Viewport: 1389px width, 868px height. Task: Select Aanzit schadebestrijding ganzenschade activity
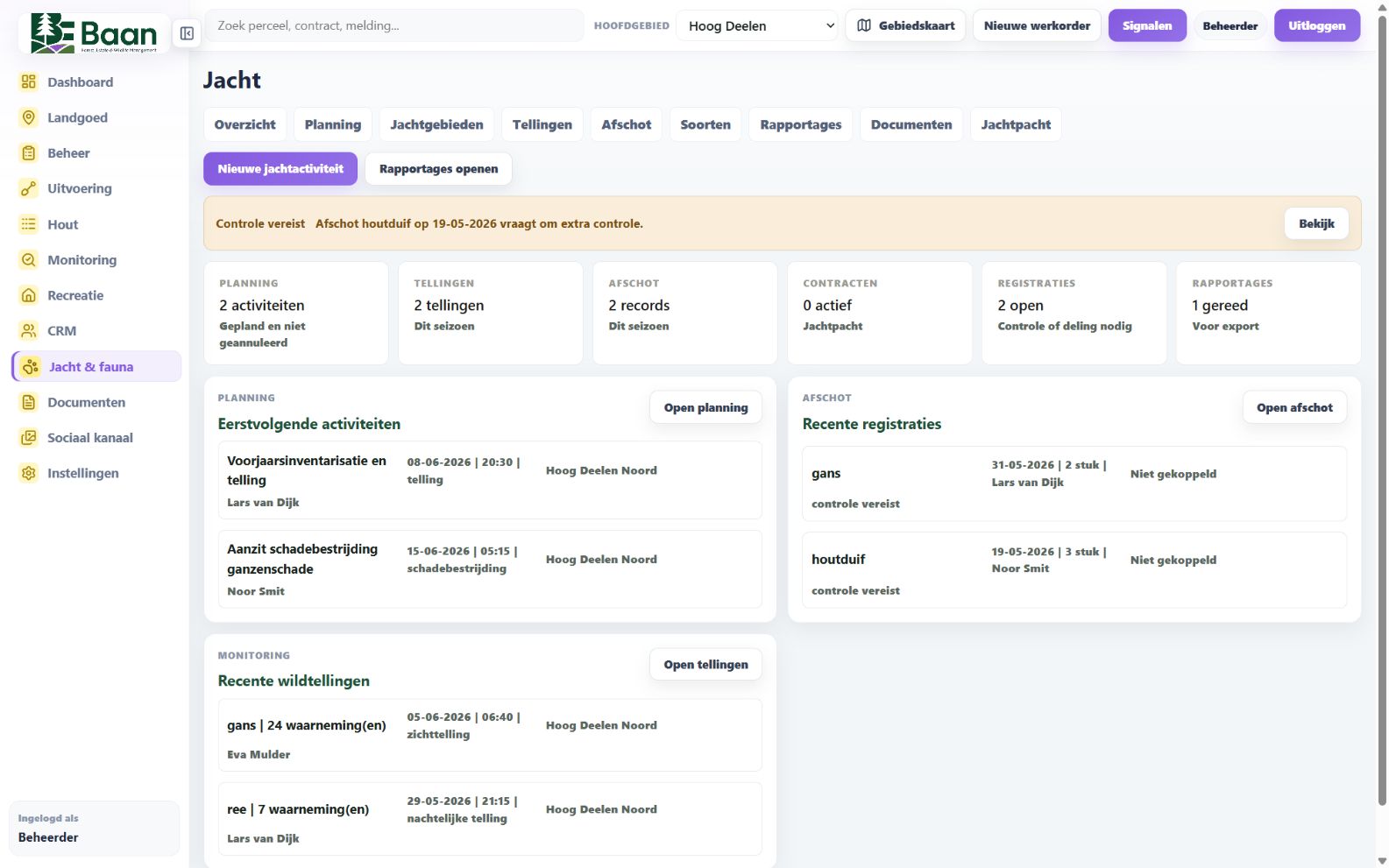pos(490,569)
